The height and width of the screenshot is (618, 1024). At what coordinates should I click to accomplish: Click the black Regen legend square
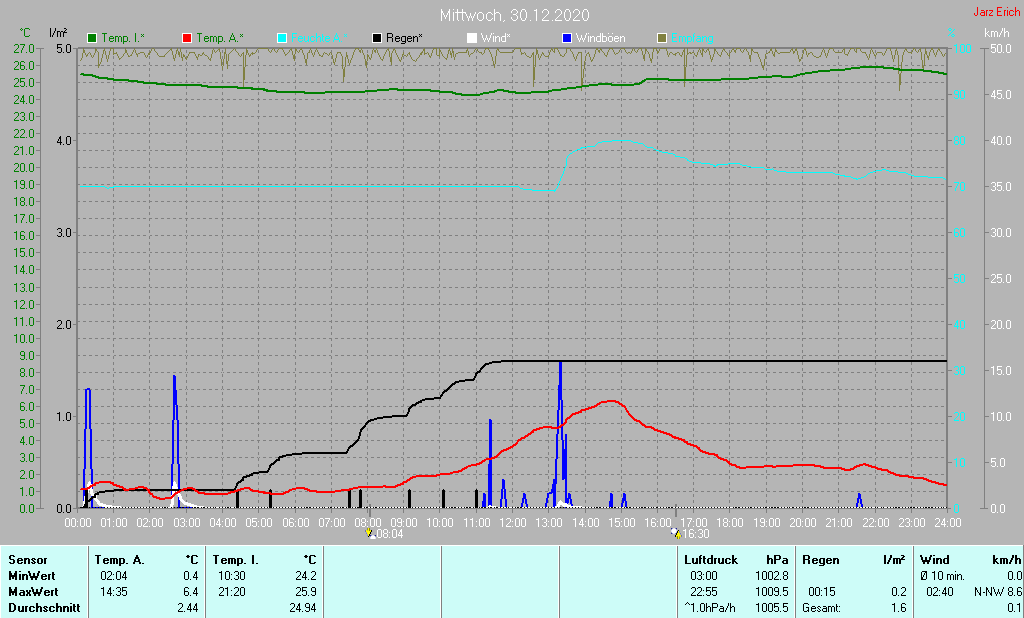377,38
